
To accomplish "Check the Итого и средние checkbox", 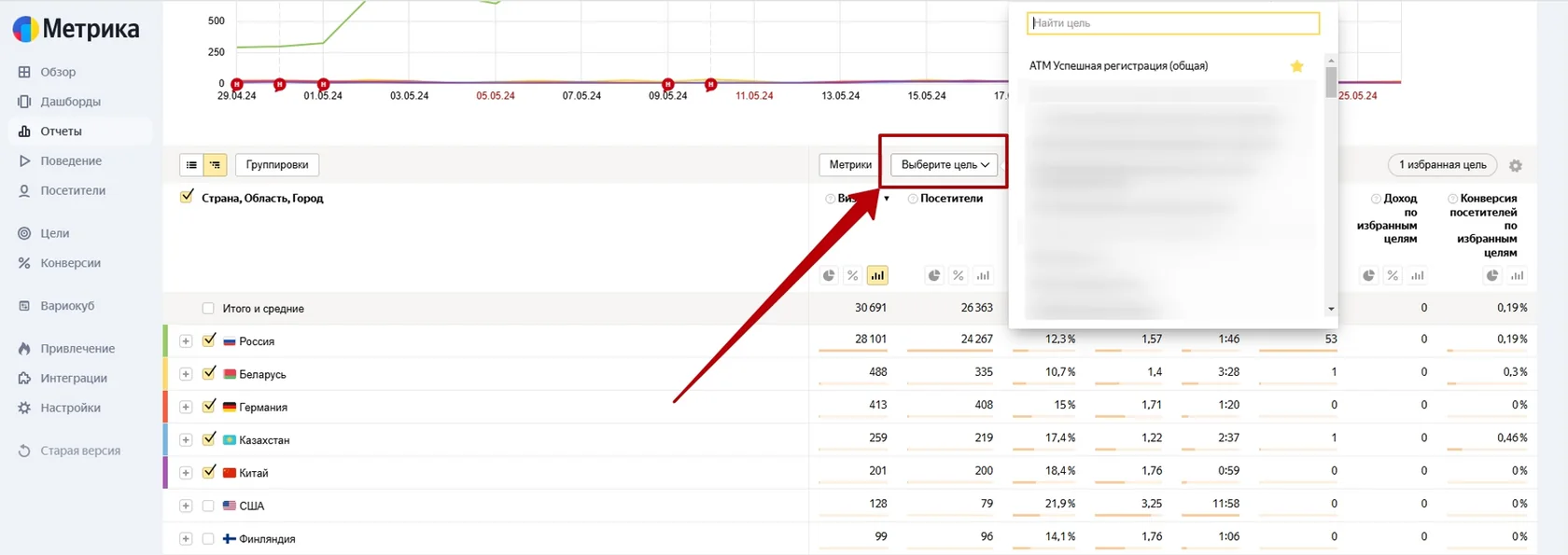I will pos(208,309).
